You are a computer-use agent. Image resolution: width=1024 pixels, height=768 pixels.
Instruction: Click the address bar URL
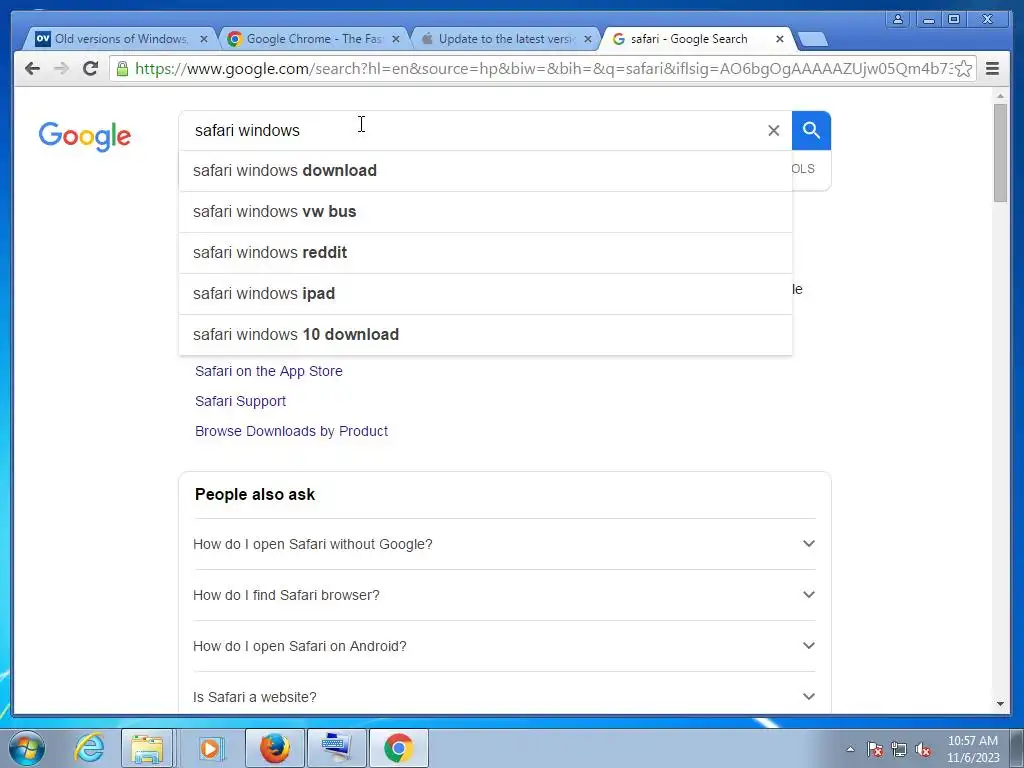pos(542,69)
